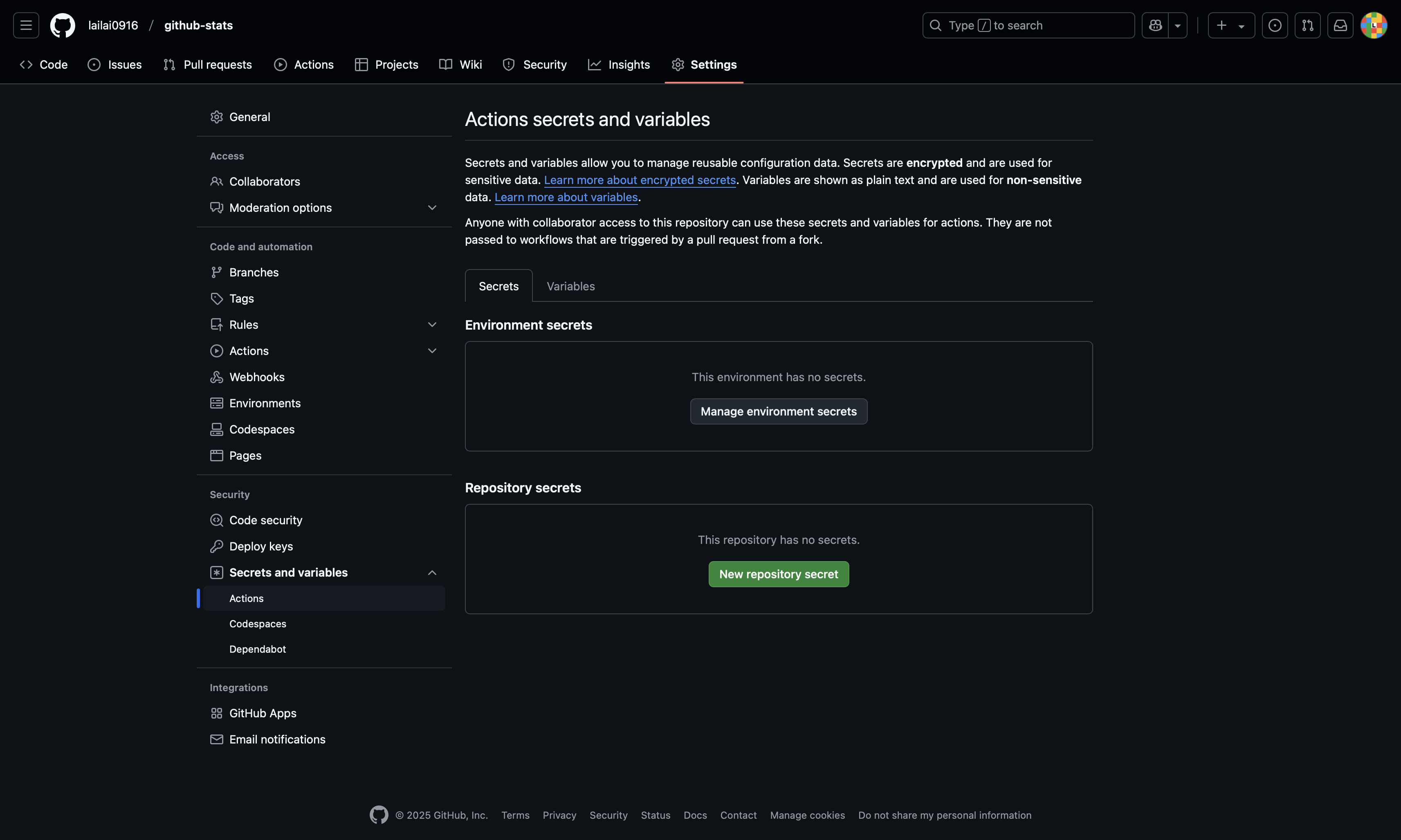Image resolution: width=1401 pixels, height=840 pixels.
Task: Open Code security settings
Action: (324, 520)
